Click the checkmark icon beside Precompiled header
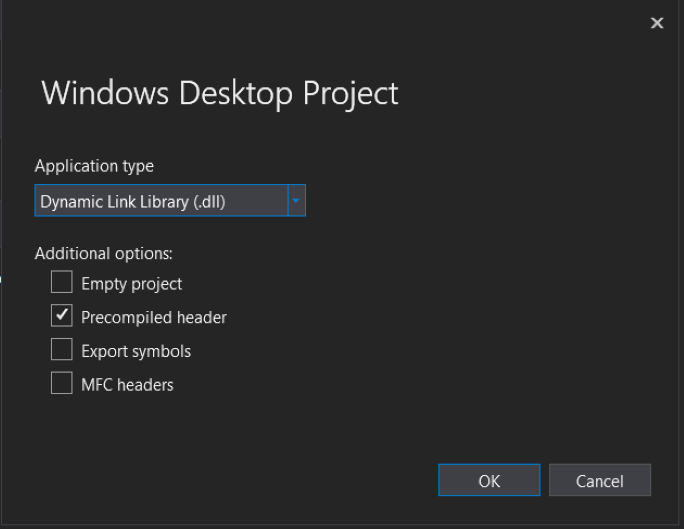The image size is (684, 529). (x=62, y=314)
